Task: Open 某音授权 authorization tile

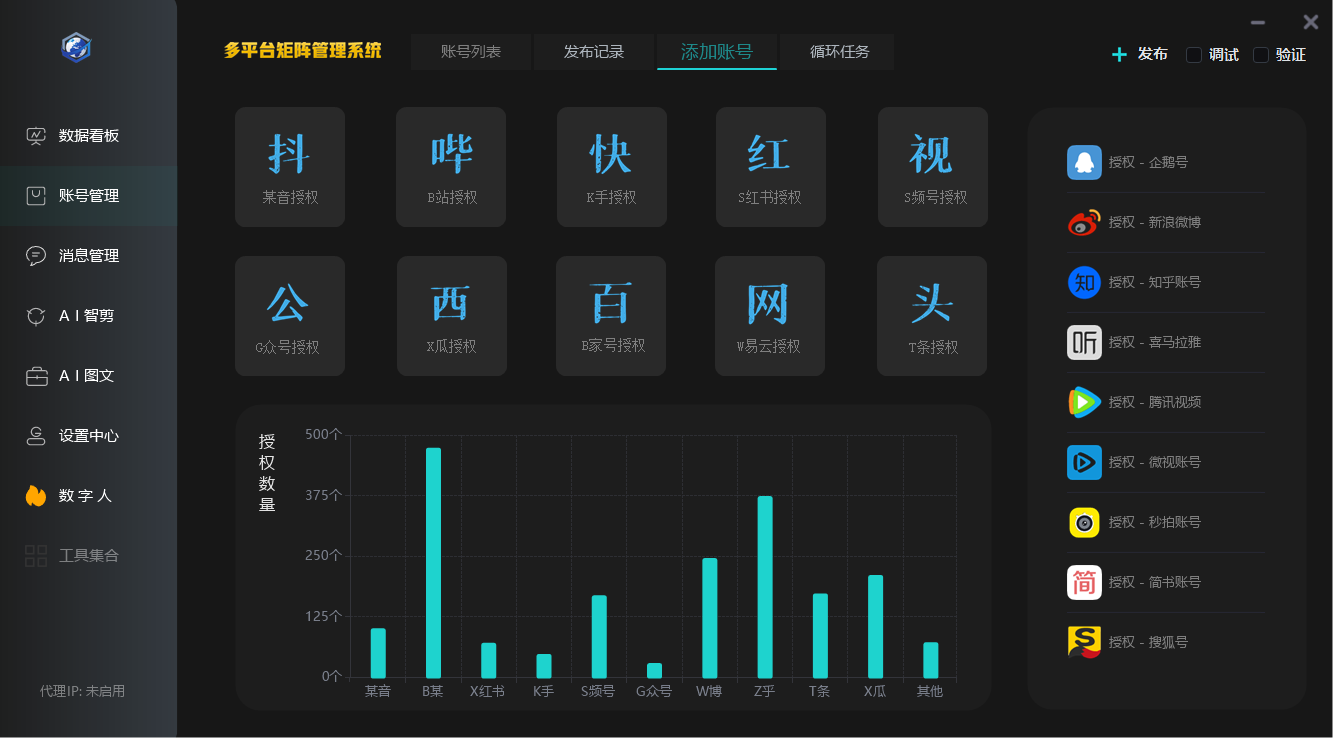Action: click(x=290, y=167)
